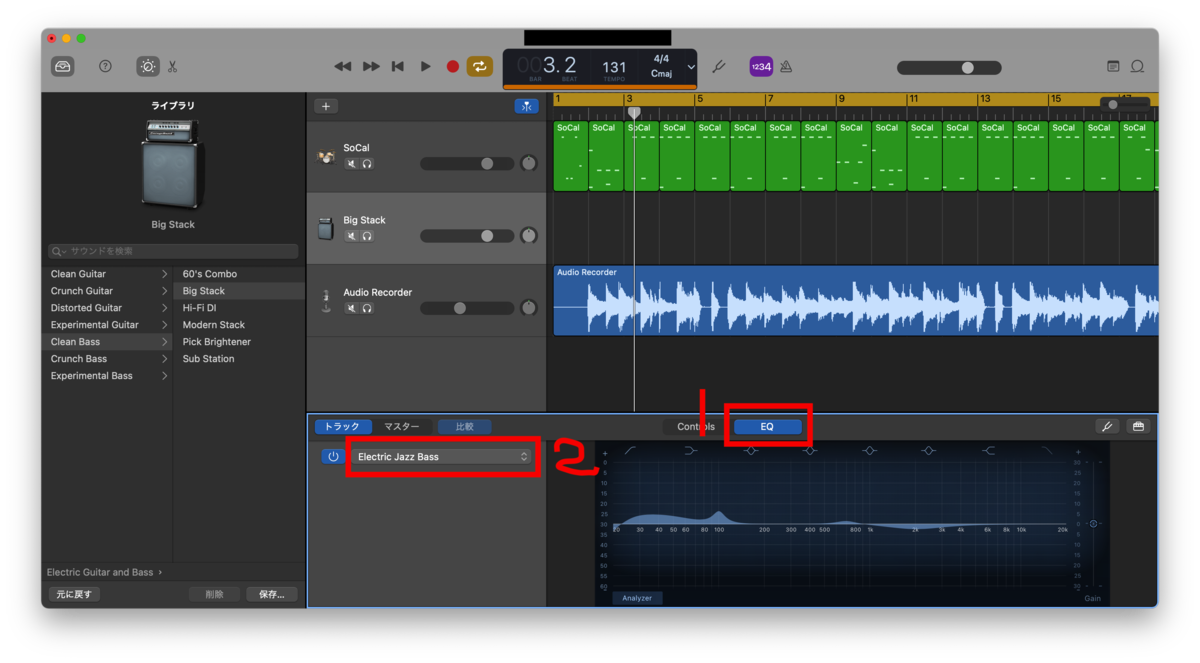Solo the Audio Recorder track

click(367, 308)
